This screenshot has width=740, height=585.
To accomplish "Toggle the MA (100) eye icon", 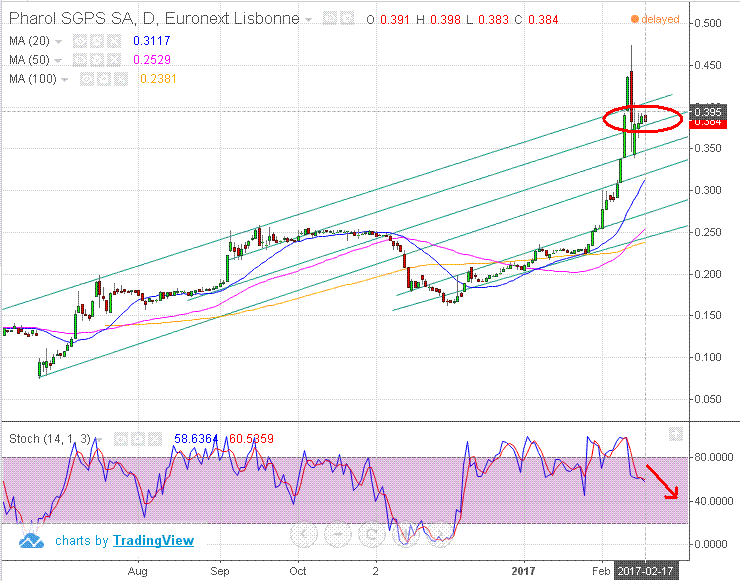I will click(86, 79).
